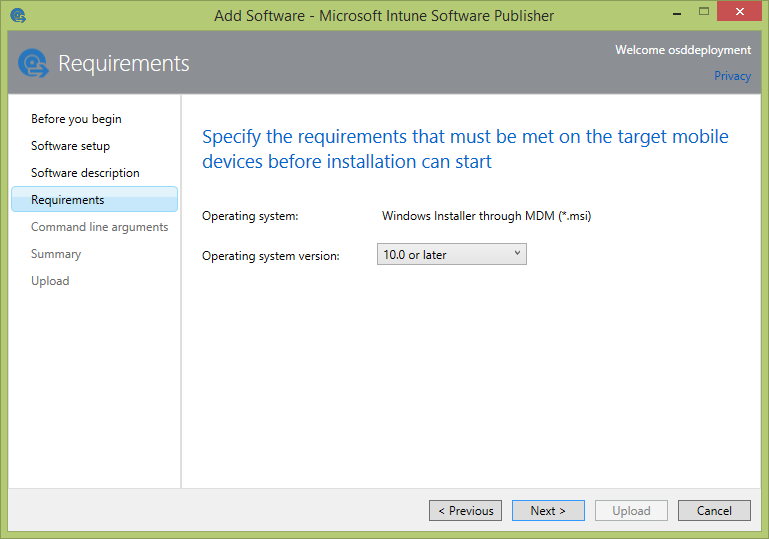The width and height of the screenshot is (769, 539).
Task: Cancel the Add Software wizard
Action: [x=714, y=511]
